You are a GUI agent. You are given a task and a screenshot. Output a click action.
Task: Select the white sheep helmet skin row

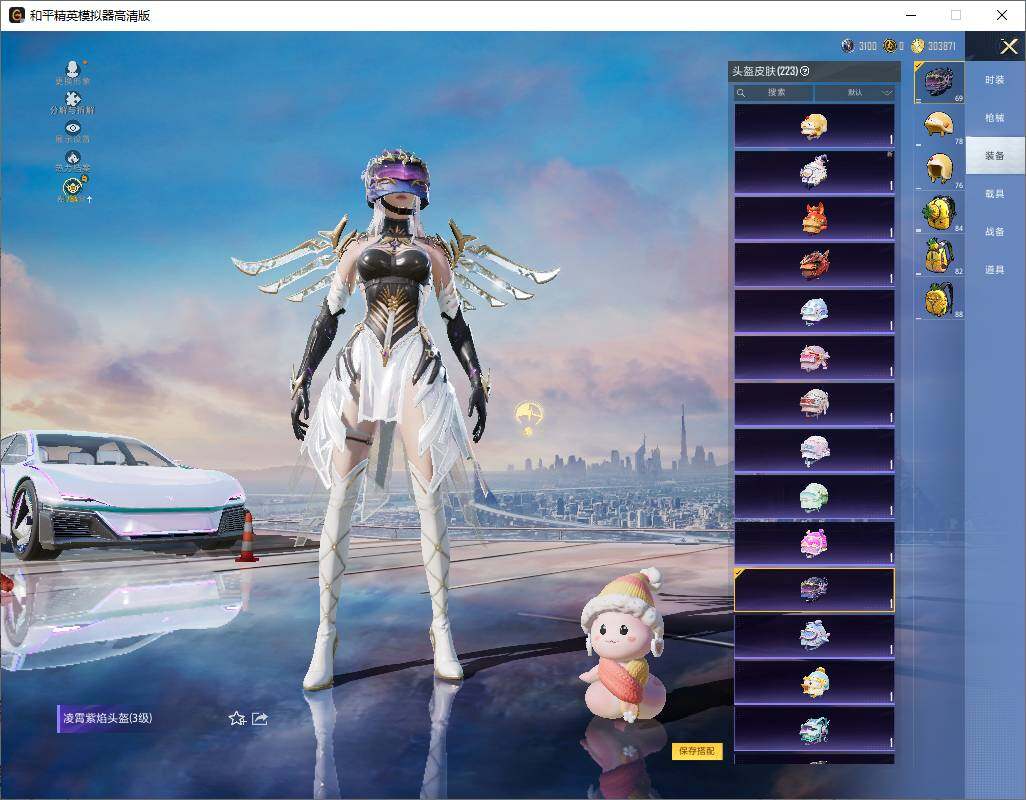tap(814, 172)
